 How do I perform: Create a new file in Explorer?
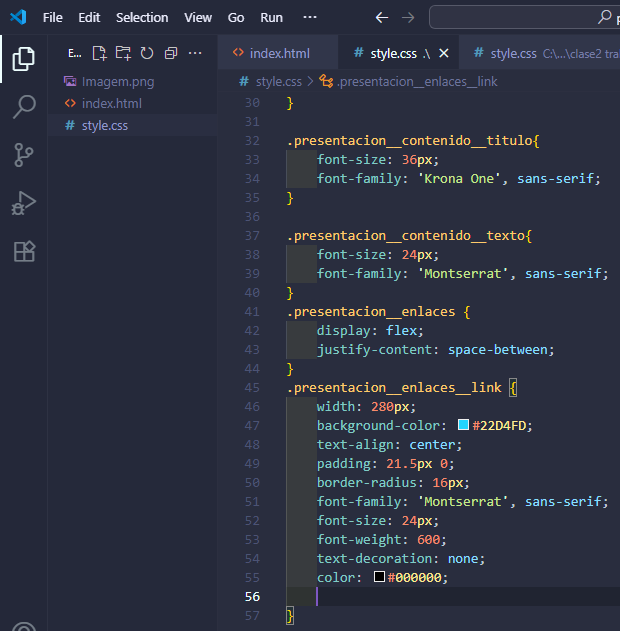99,53
